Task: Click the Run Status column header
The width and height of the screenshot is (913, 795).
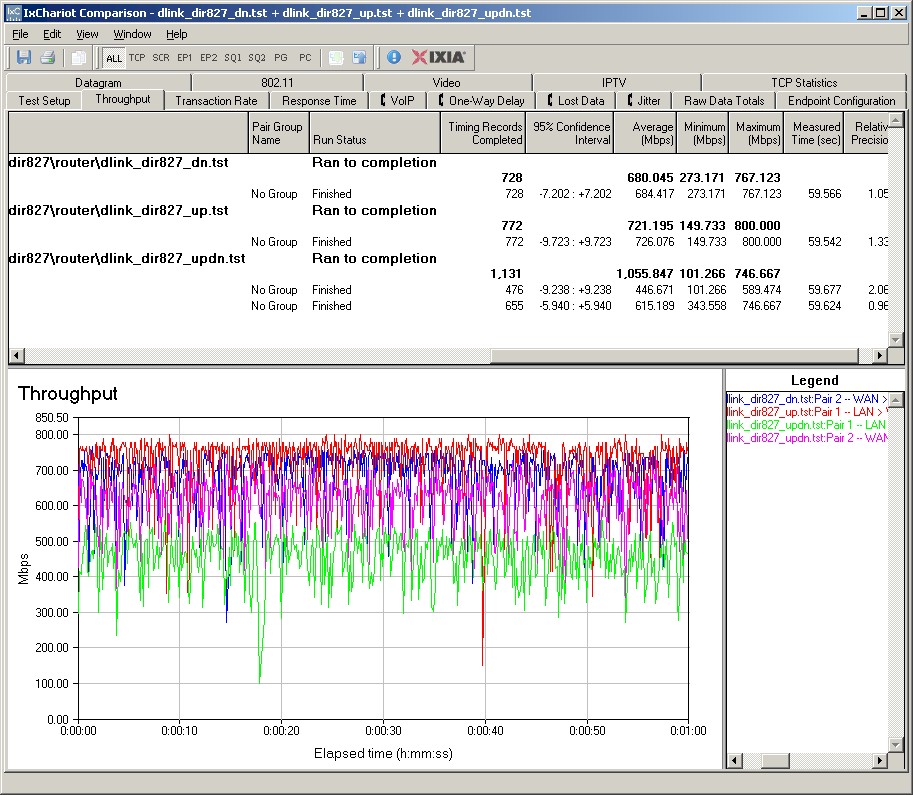Action: [374, 133]
